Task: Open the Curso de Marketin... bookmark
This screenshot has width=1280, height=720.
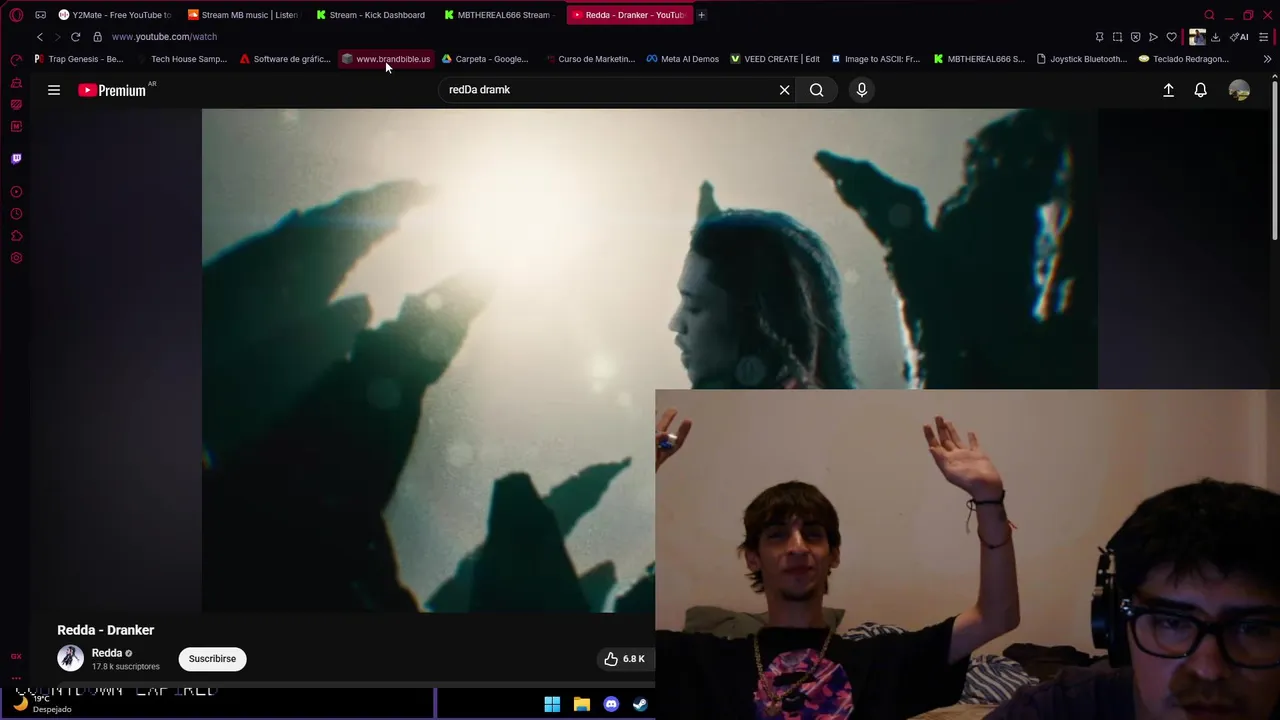Action: (x=590, y=59)
